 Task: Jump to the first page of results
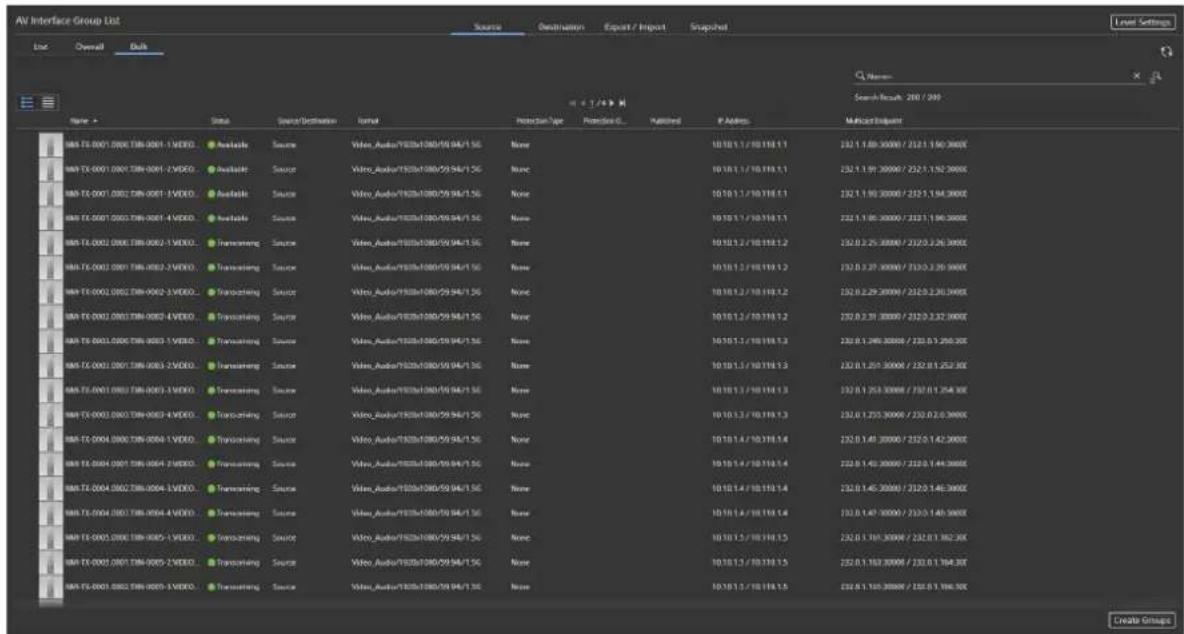pos(573,103)
